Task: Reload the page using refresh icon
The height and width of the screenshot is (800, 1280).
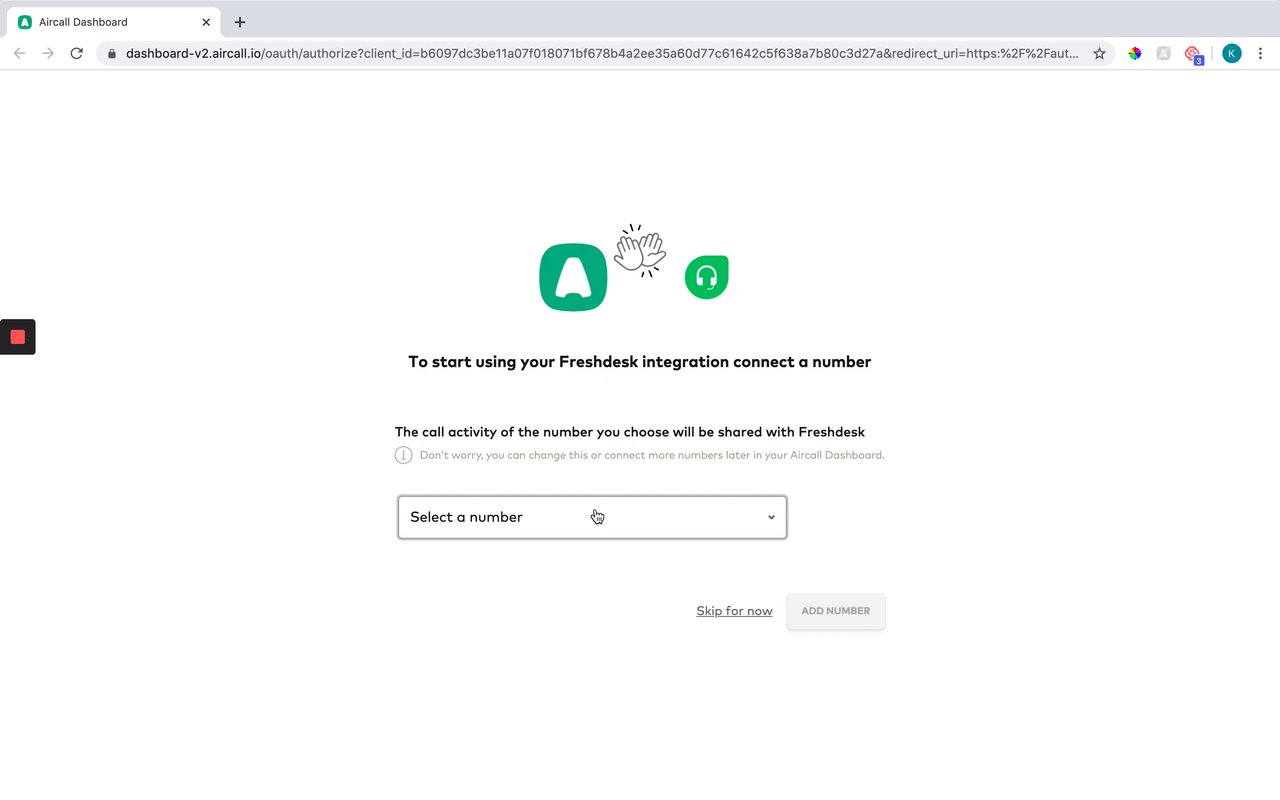Action: tap(76, 53)
